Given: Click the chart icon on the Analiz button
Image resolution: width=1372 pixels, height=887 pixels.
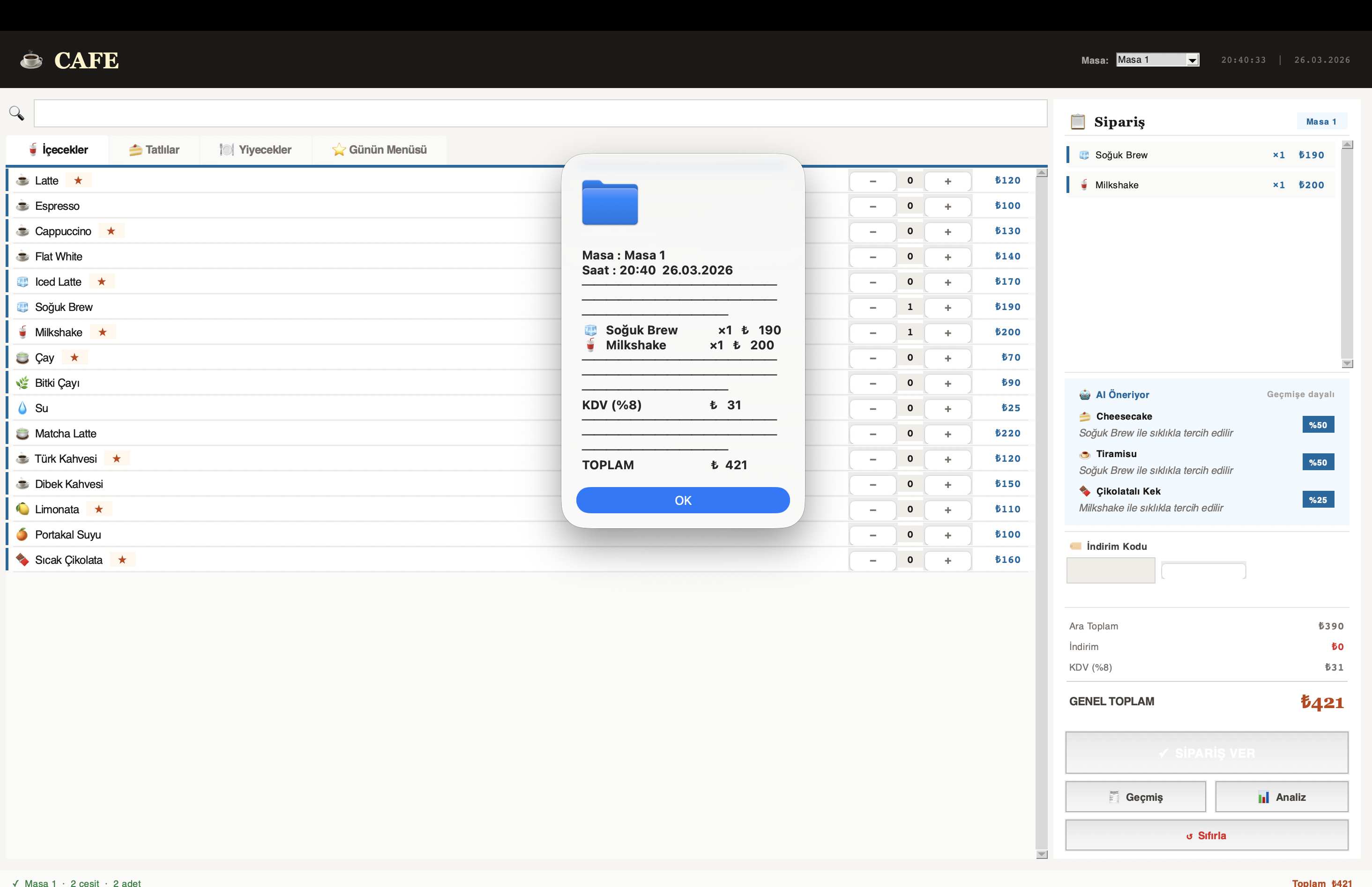Looking at the screenshot, I should pos(1263,797).
